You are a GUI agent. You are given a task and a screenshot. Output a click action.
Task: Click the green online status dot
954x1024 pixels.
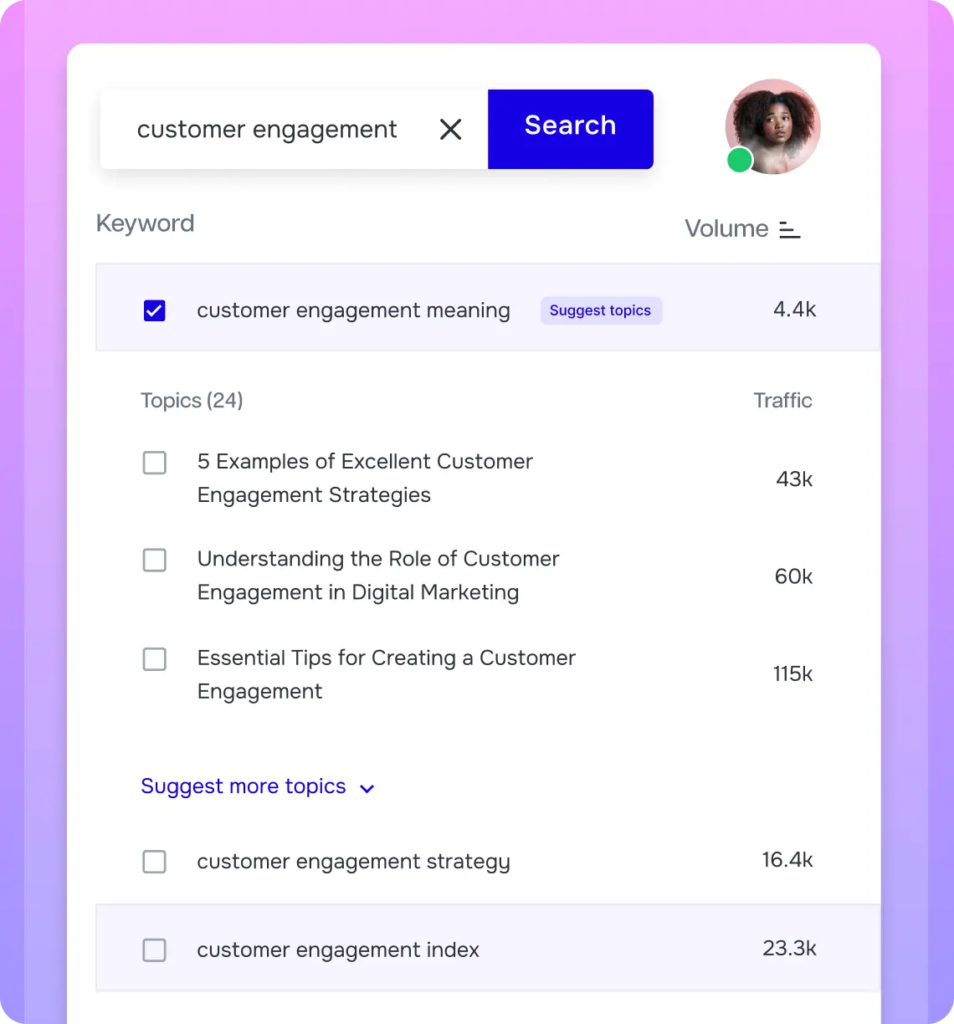(739, 160)
